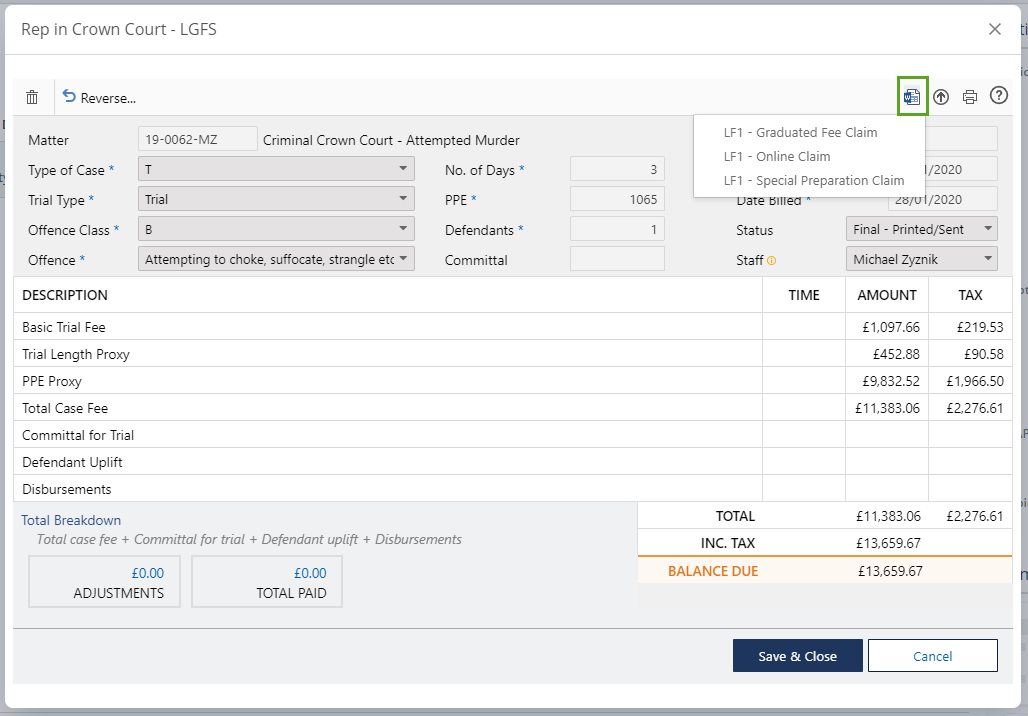Select LF1 - Special Preparation Claim

(813, 181)
